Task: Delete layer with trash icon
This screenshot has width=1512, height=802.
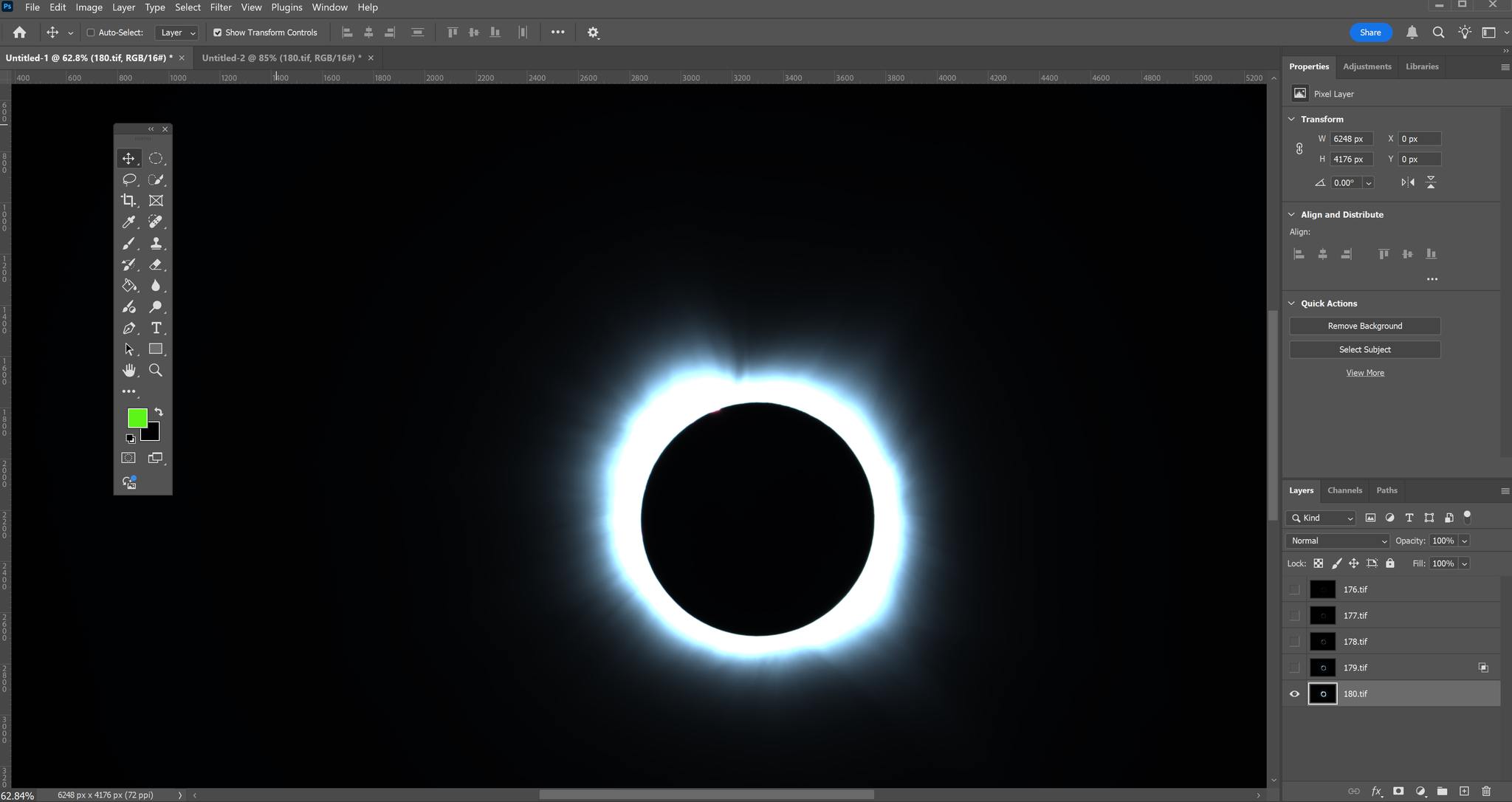Action: pos(1486,791)
